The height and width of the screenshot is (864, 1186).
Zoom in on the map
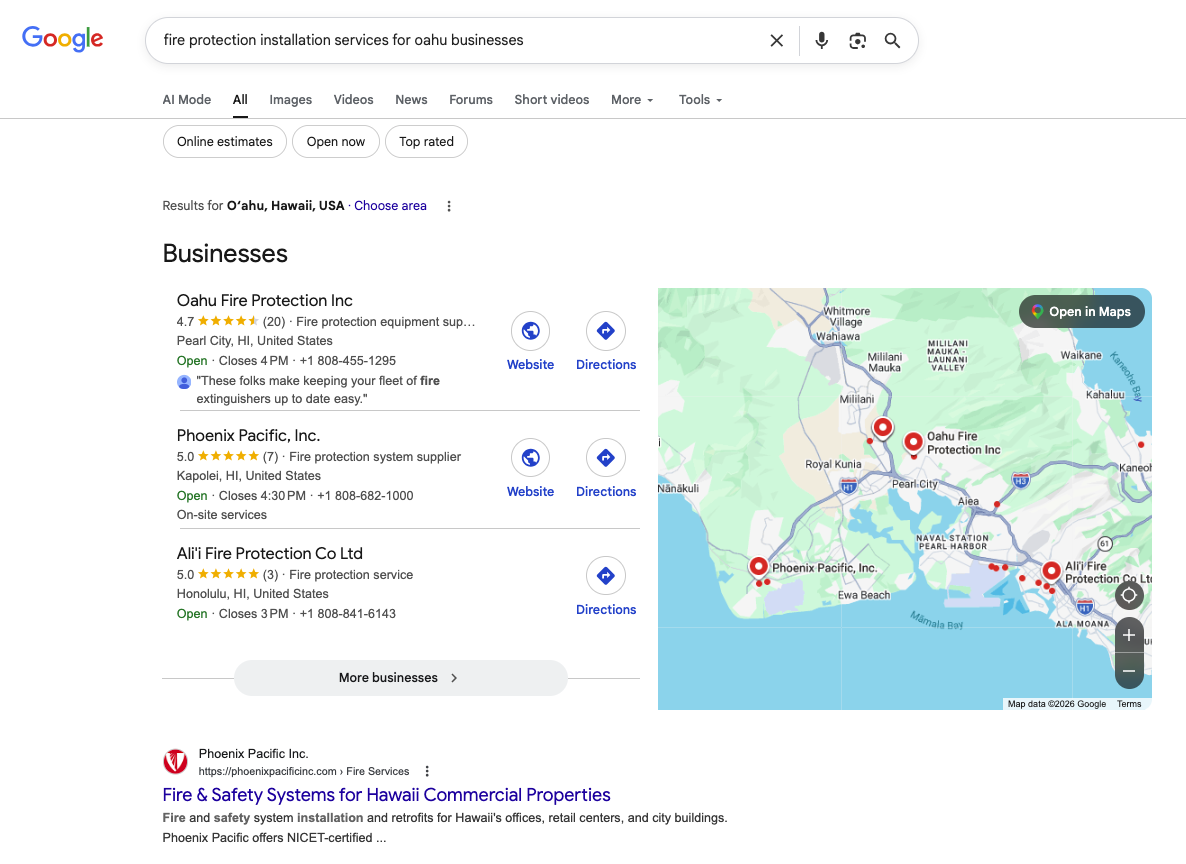[1129, 636]
